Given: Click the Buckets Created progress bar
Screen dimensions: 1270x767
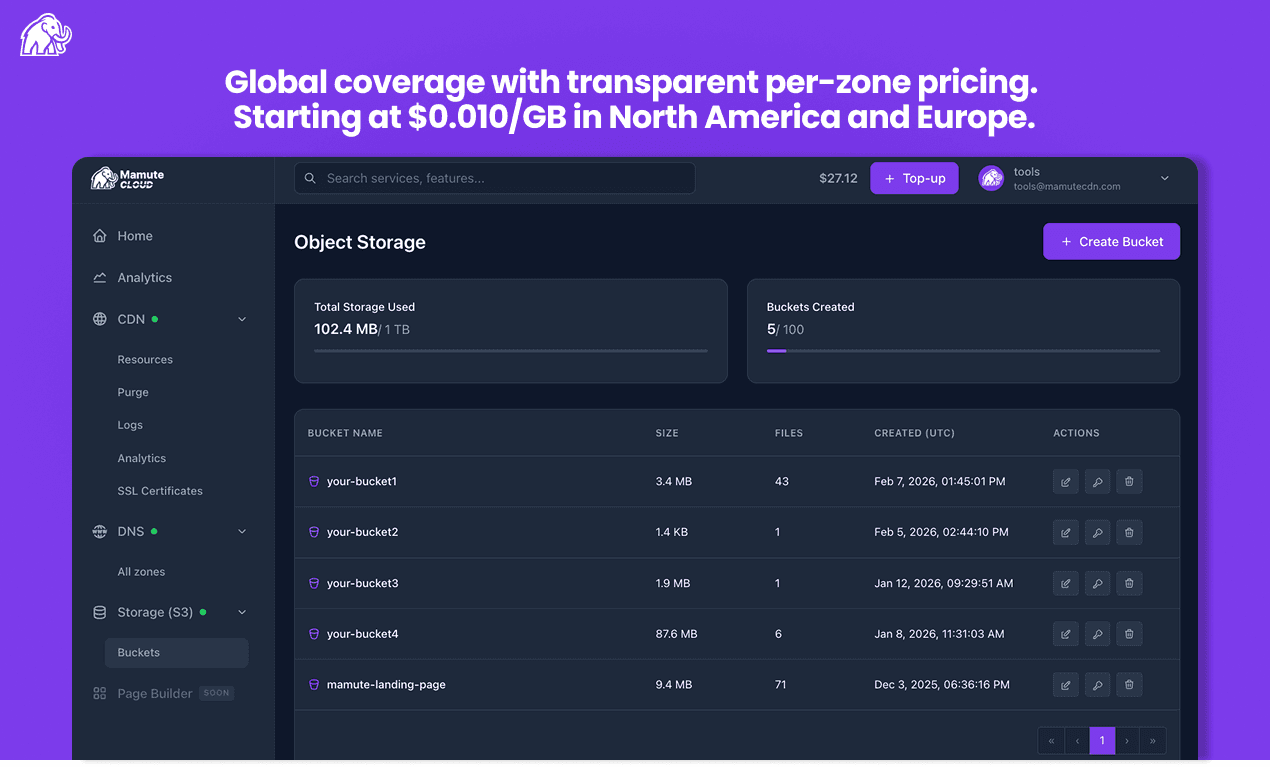Looking at the screenshot, I should (x=963, y=351).
